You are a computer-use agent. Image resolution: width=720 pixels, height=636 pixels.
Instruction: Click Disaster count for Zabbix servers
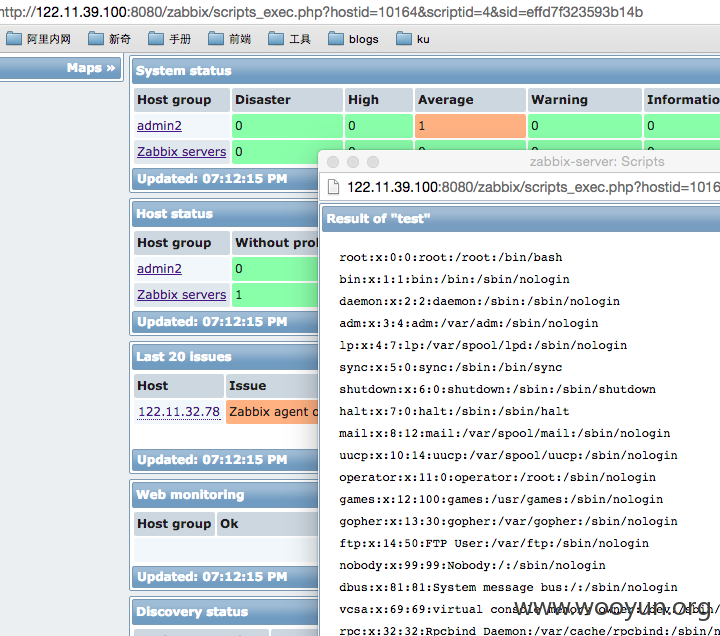[275, 152]
